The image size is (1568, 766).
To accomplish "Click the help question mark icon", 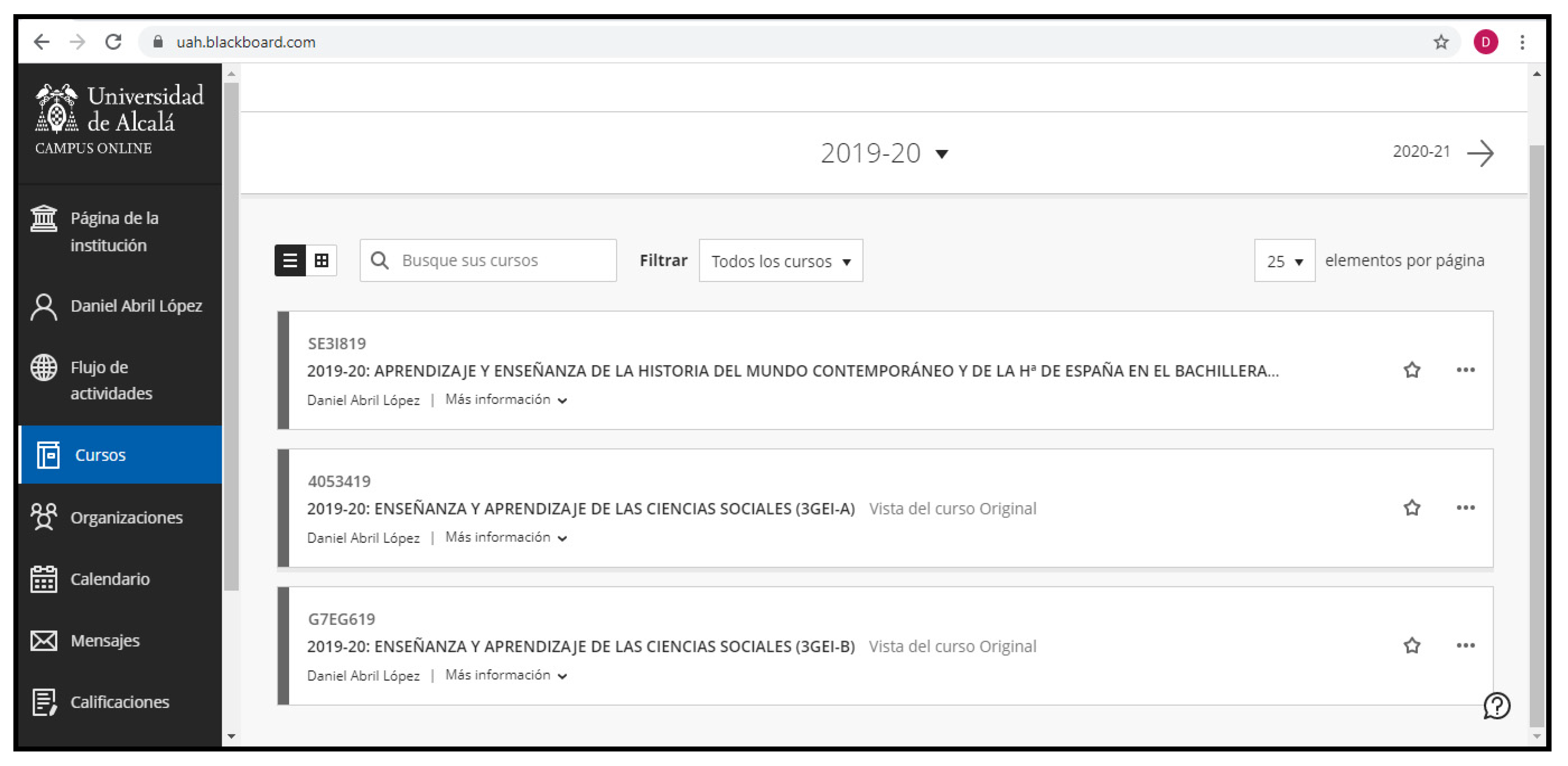I will point(1496,706).
